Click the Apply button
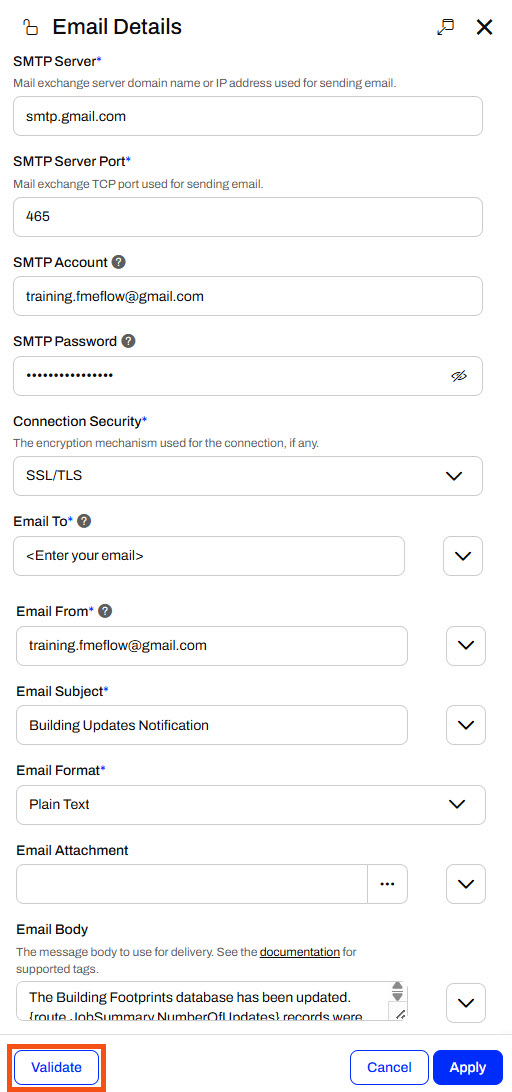The height and width of the screenshot is (1092, 512). coord(467,1068)
